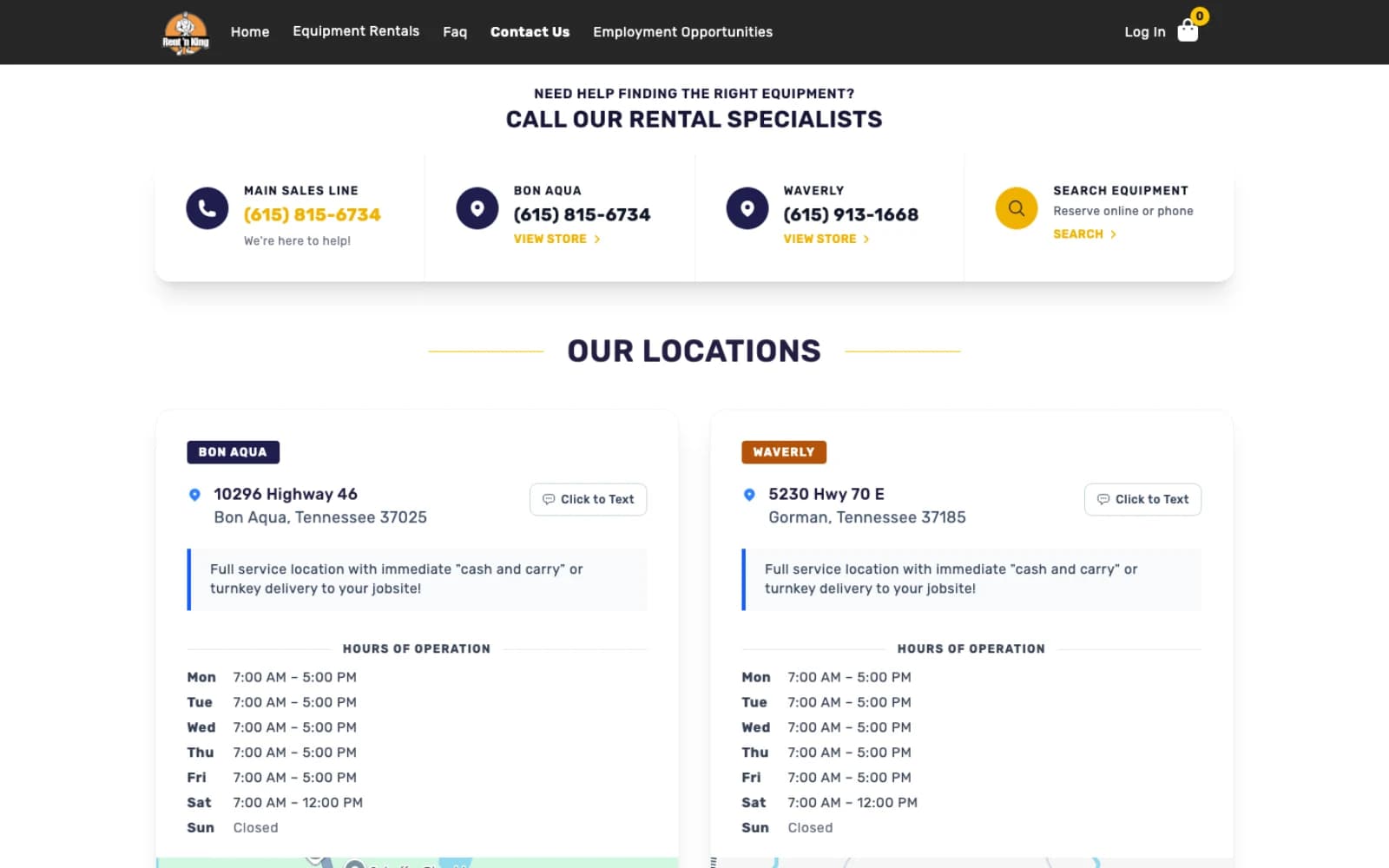Select the WAVERLY badge label

pos(784,452)
